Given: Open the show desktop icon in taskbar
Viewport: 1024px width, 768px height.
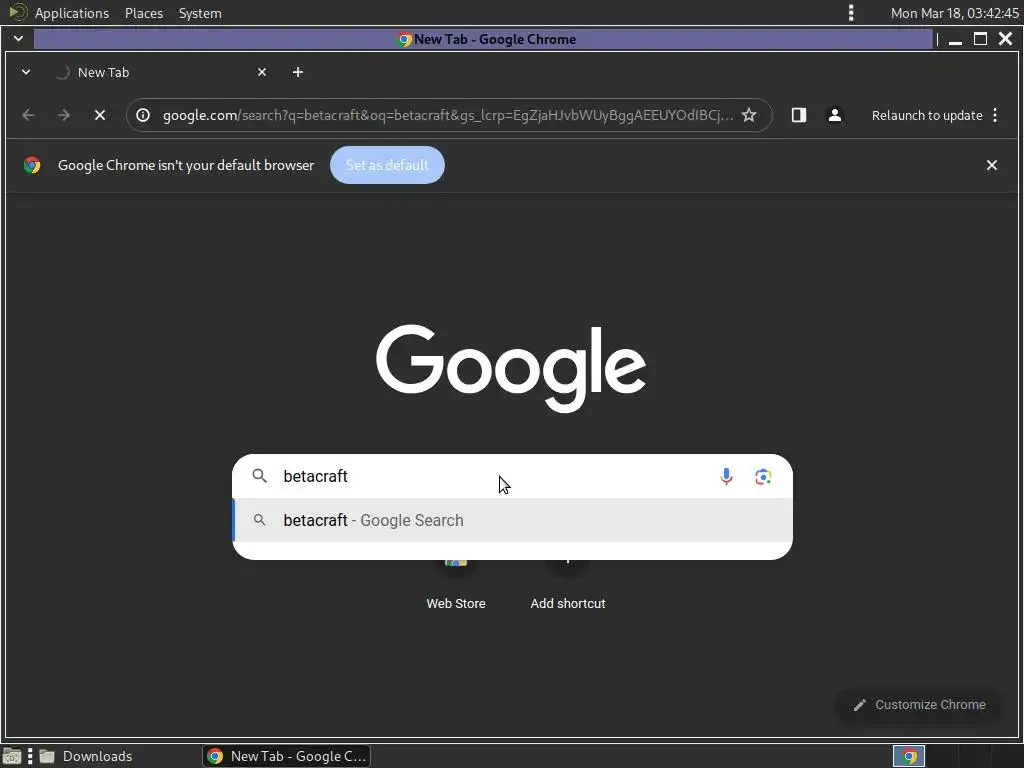Looking at the screenshot, I should click(12, 756).
